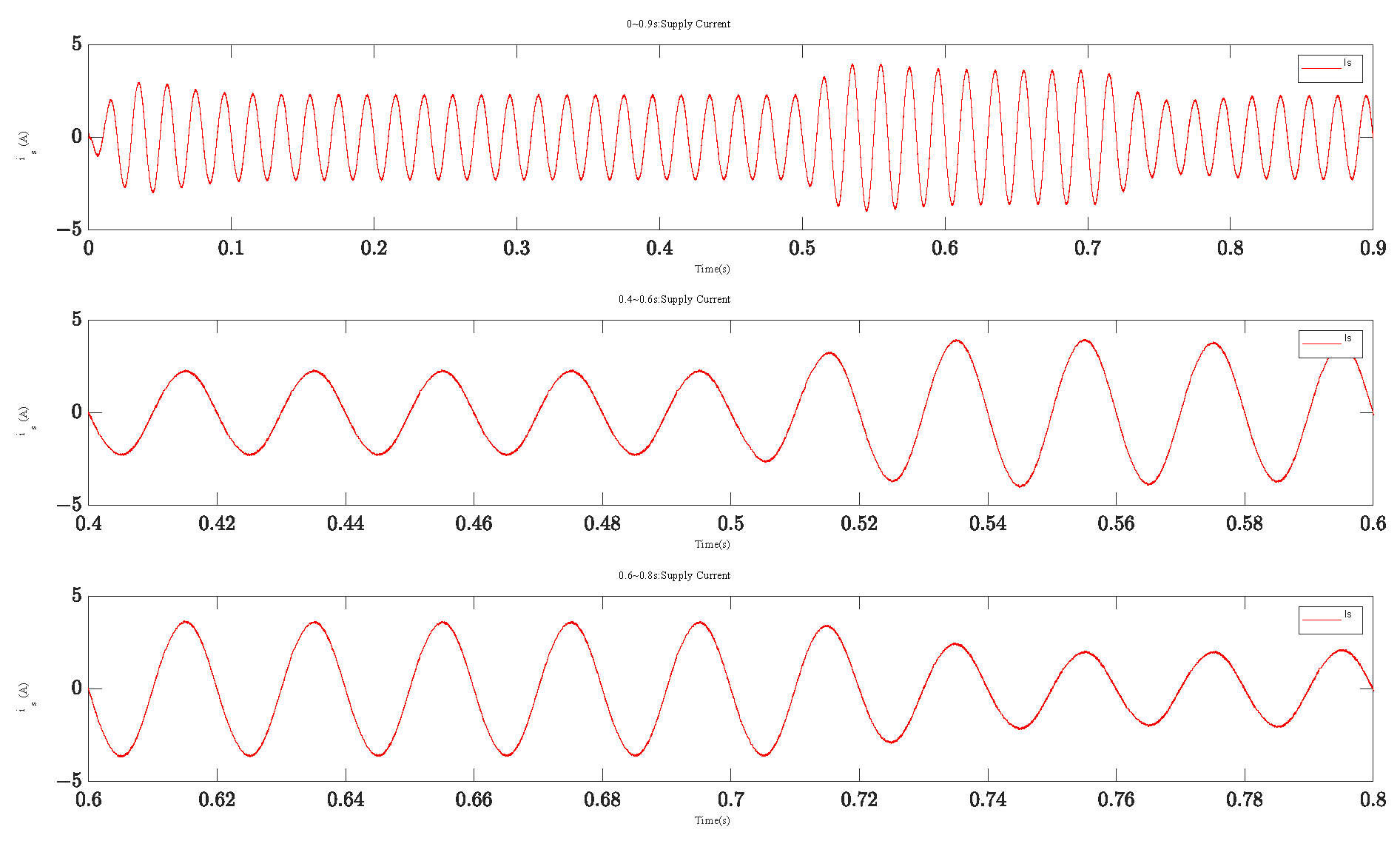Click the "5" y-tick of the 0.4~0.6s plot

pos(77,319)
